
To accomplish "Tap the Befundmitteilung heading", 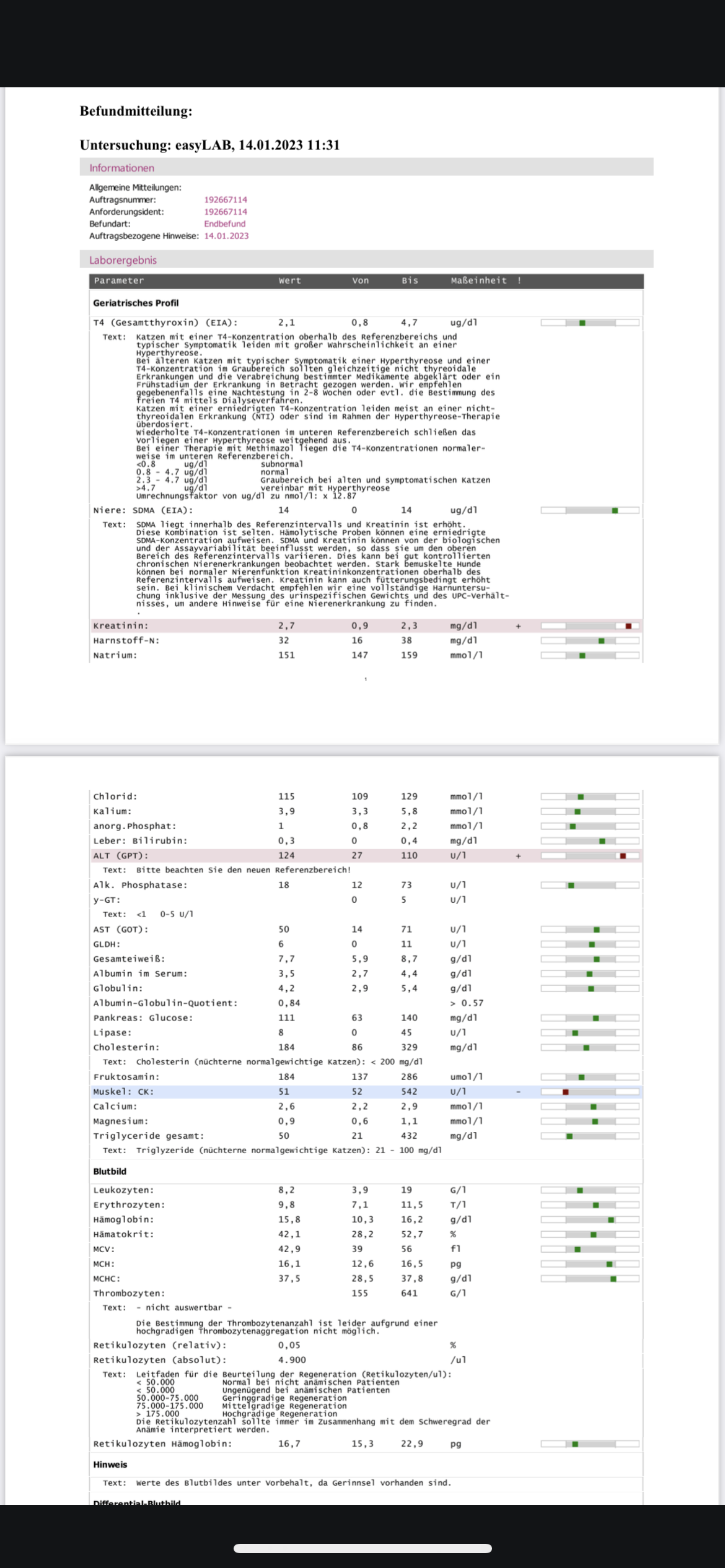I will tap(136, 111).
